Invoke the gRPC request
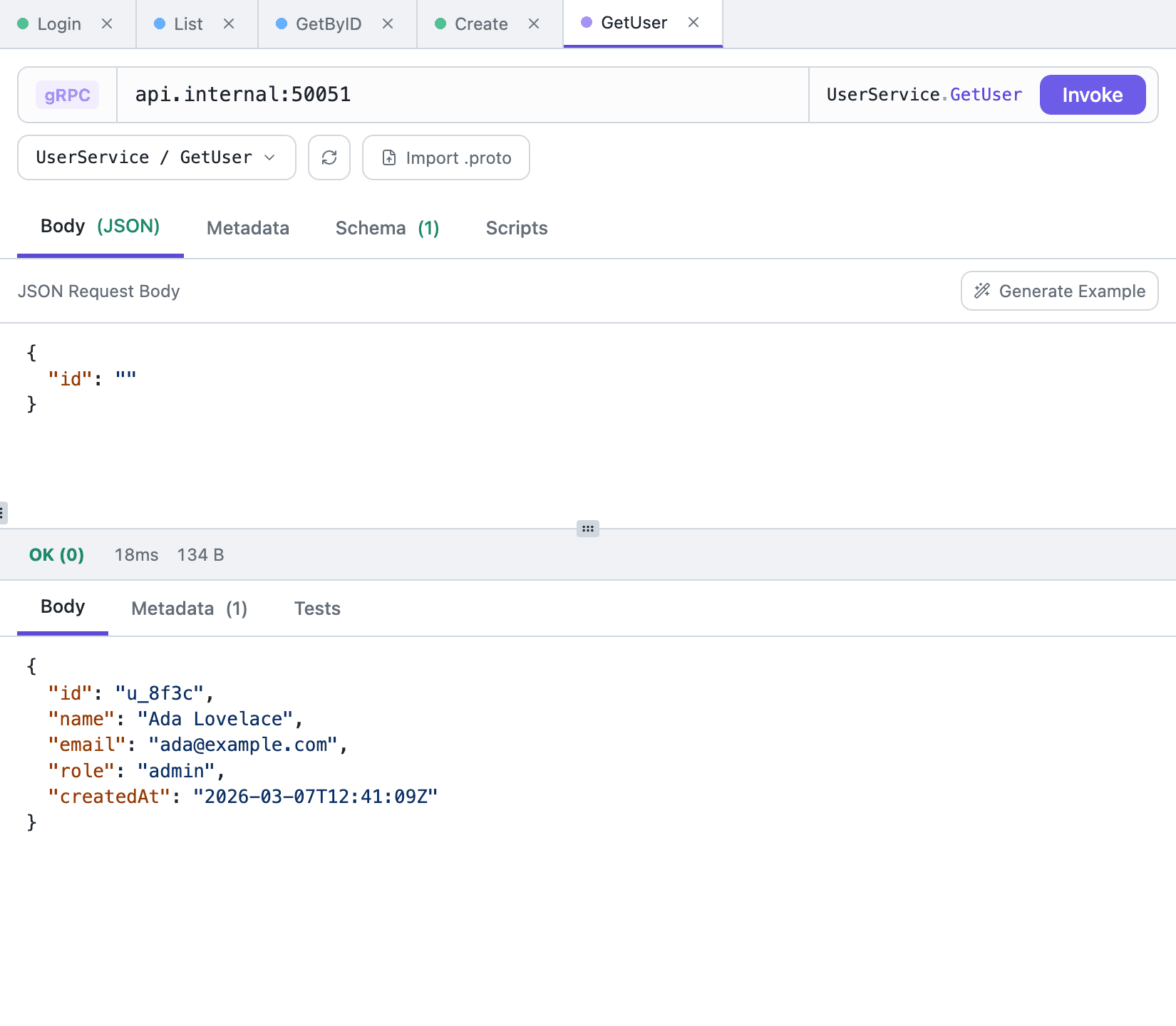 point(1093,95)
